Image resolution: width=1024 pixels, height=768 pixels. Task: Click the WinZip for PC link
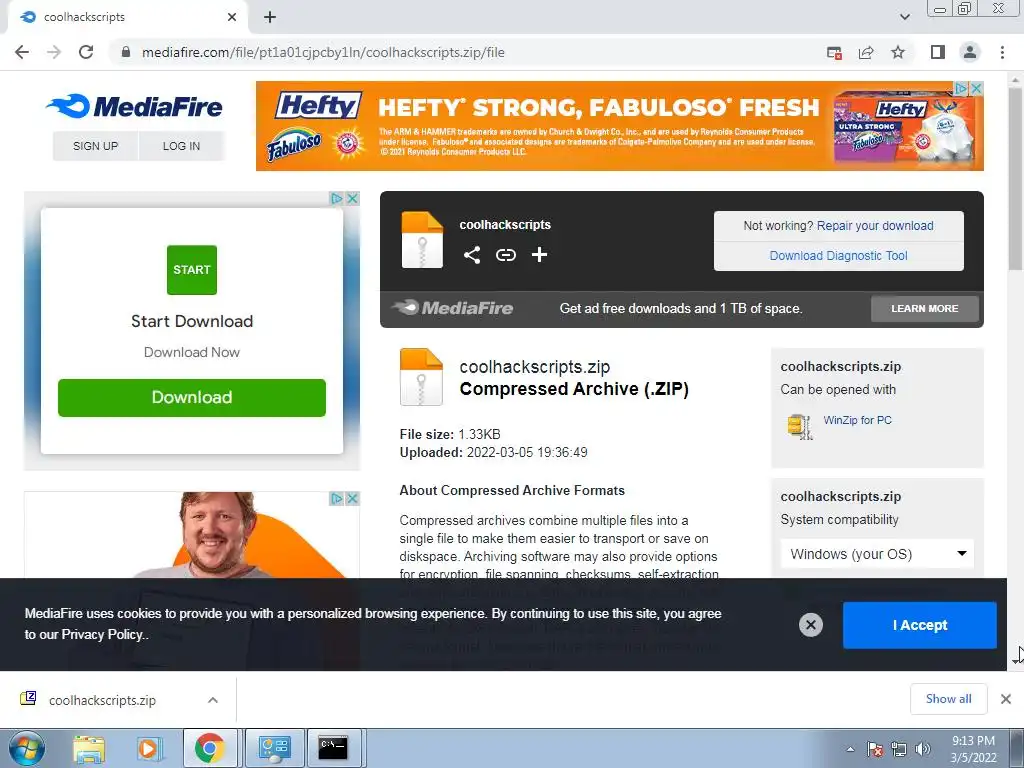coord(857,420)
